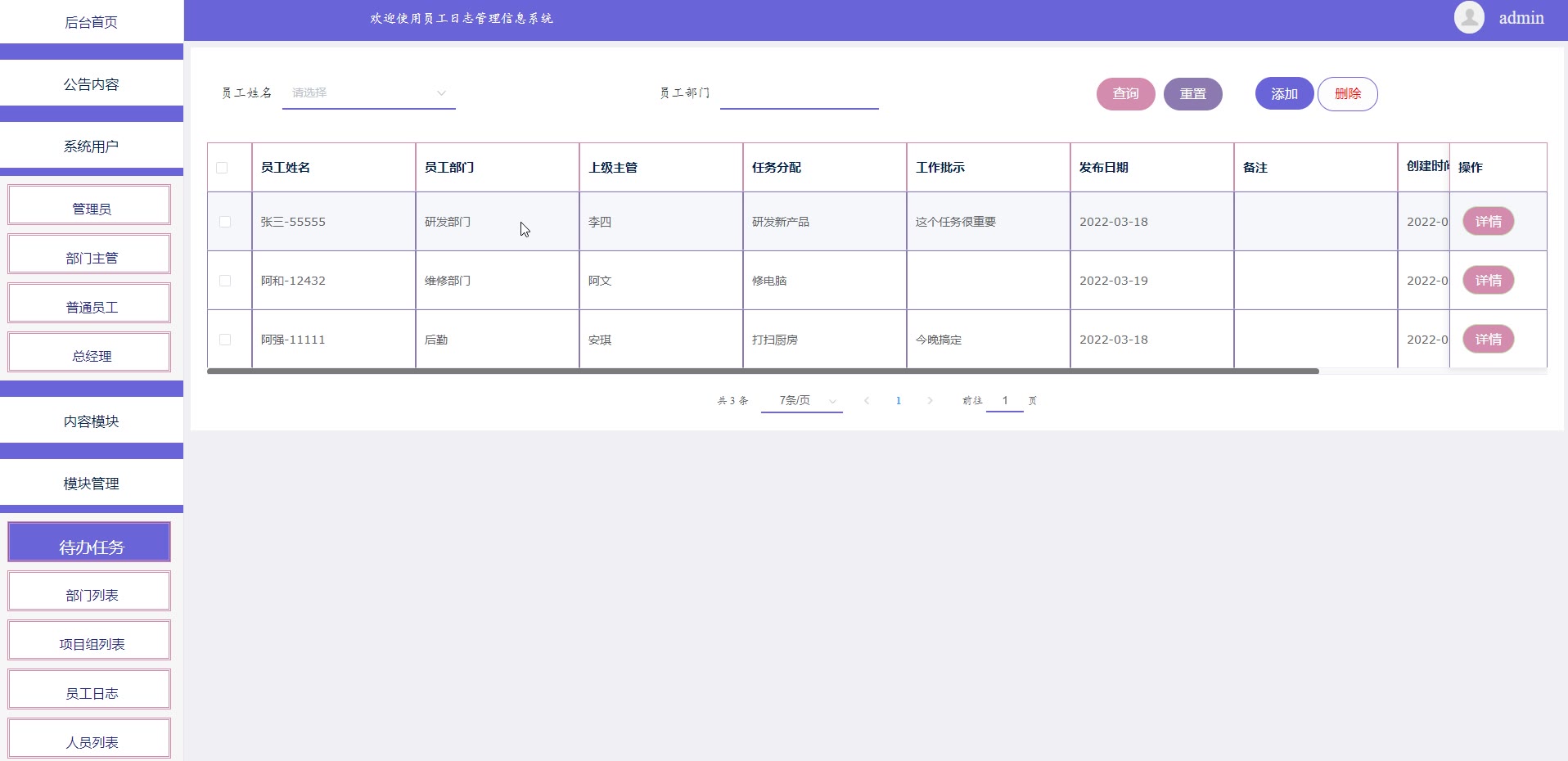Click the 李四 supervisor cell
Viewport: 1568px width, 761px height.
[x=661, y=222]
